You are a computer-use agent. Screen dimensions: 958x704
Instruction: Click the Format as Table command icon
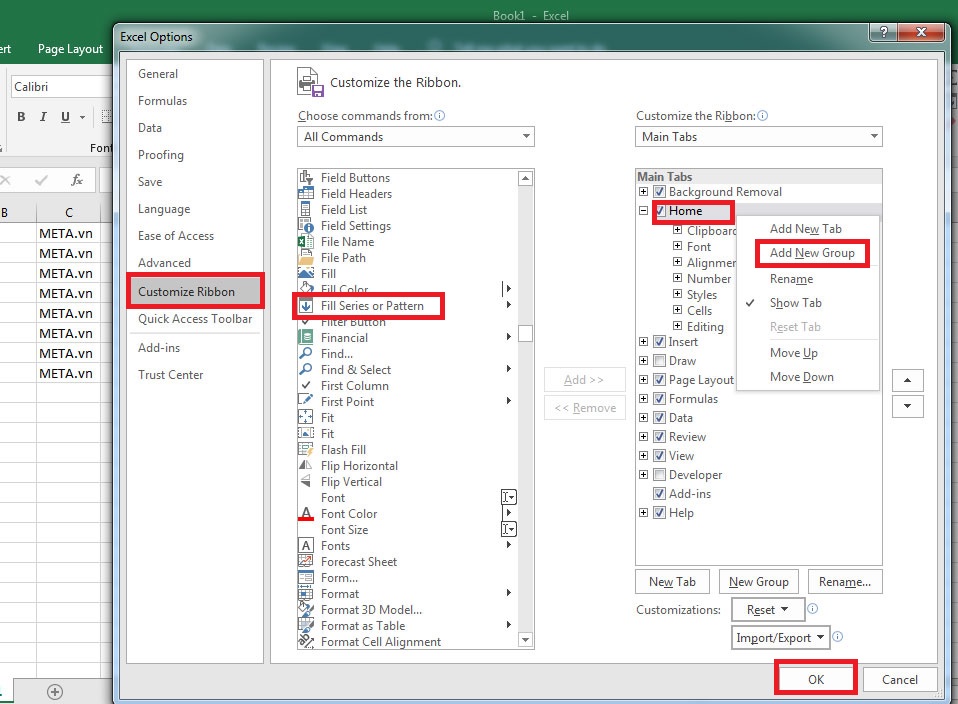[x=308, y=625]
